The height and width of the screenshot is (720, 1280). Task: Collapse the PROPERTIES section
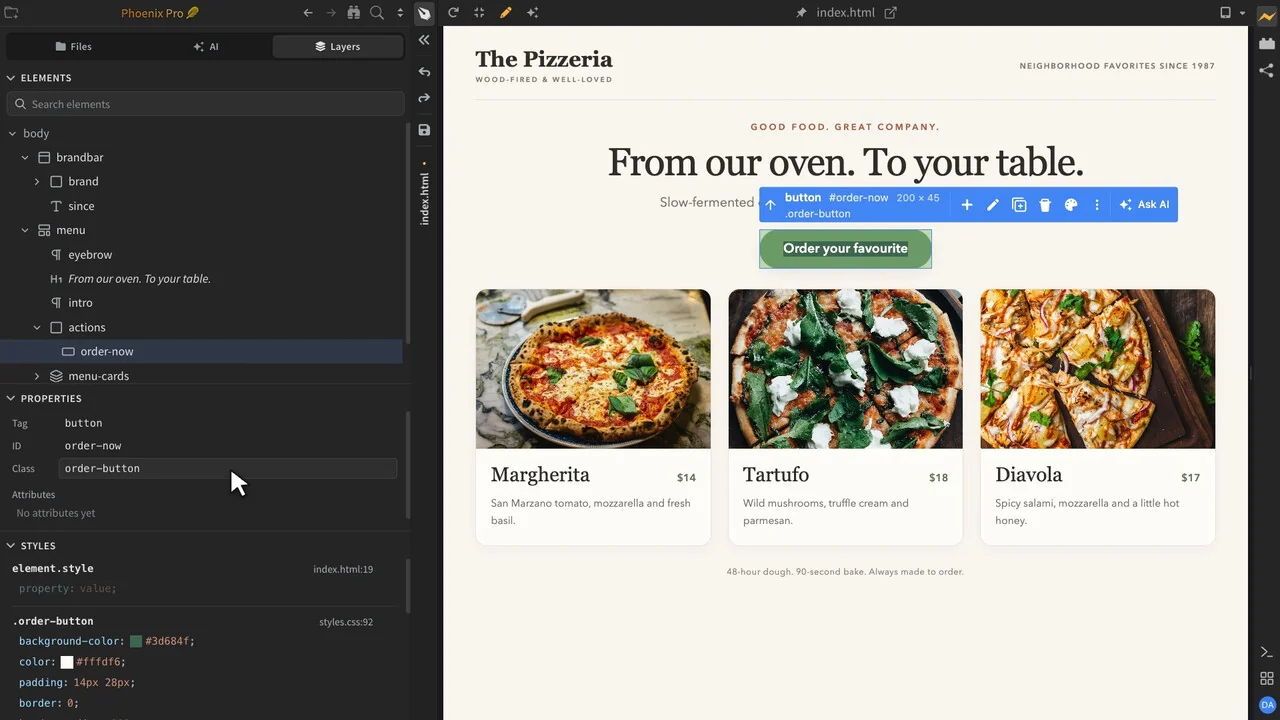click(11, 399)
